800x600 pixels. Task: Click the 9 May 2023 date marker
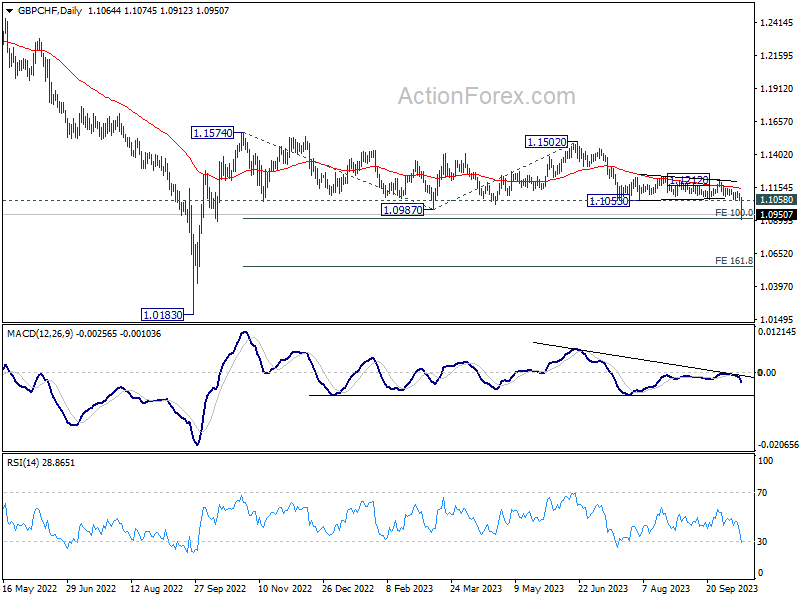[x=540, y=588]
